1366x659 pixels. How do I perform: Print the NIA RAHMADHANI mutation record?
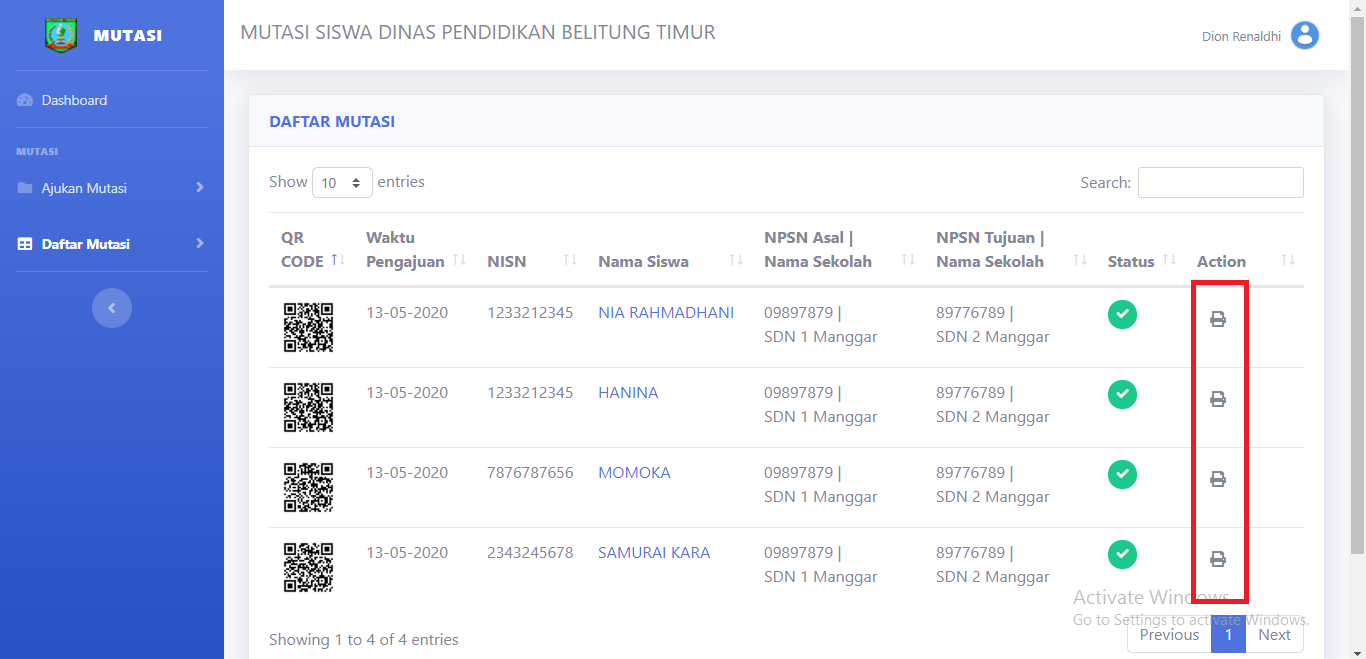click(1217, 319)
